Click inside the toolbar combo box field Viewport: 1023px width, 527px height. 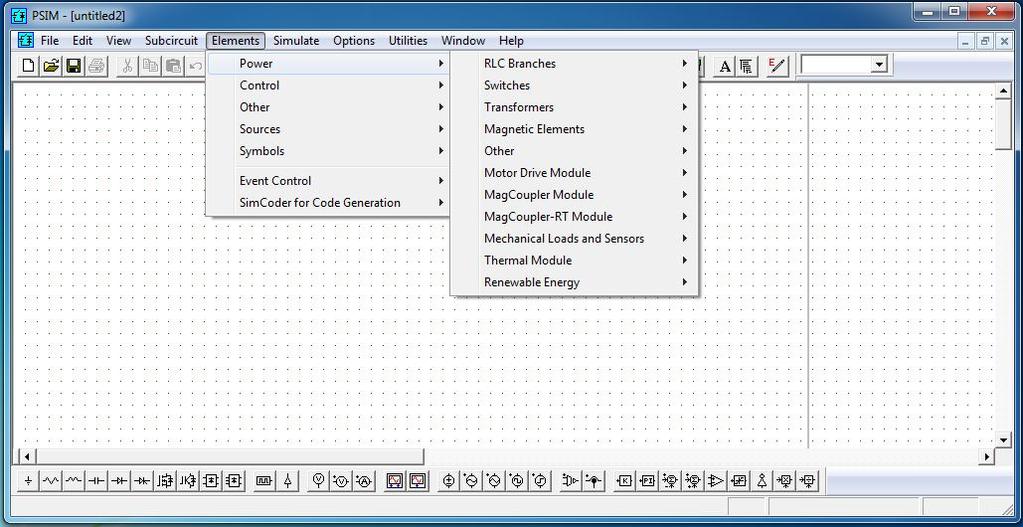point(837,65)
